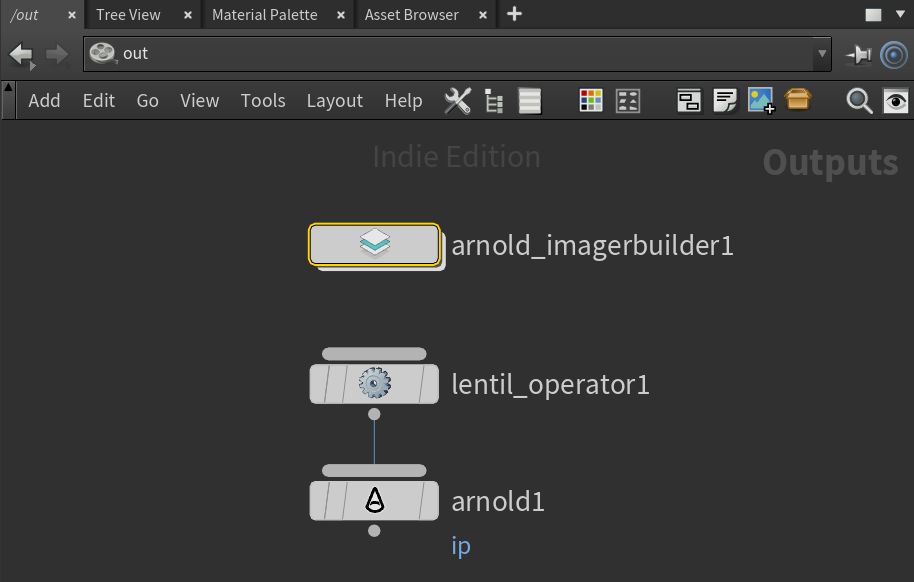Image resolution: width=914 pixels, height=582 pixels.
Task: Open the color palette grid icon
Action: [591, 101]
